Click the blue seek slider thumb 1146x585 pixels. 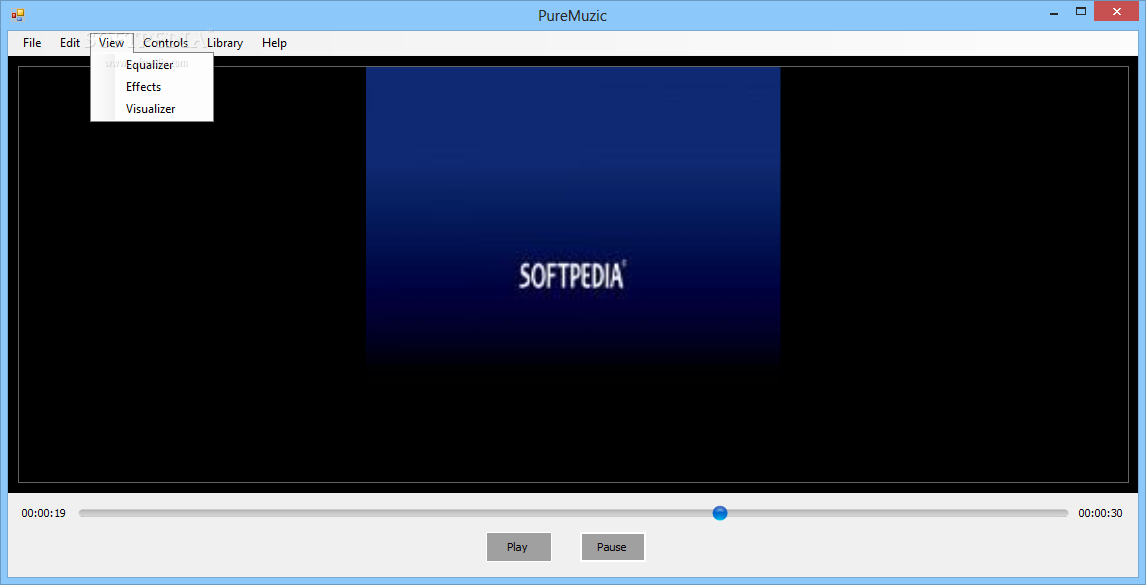click(x=720, y=513)
